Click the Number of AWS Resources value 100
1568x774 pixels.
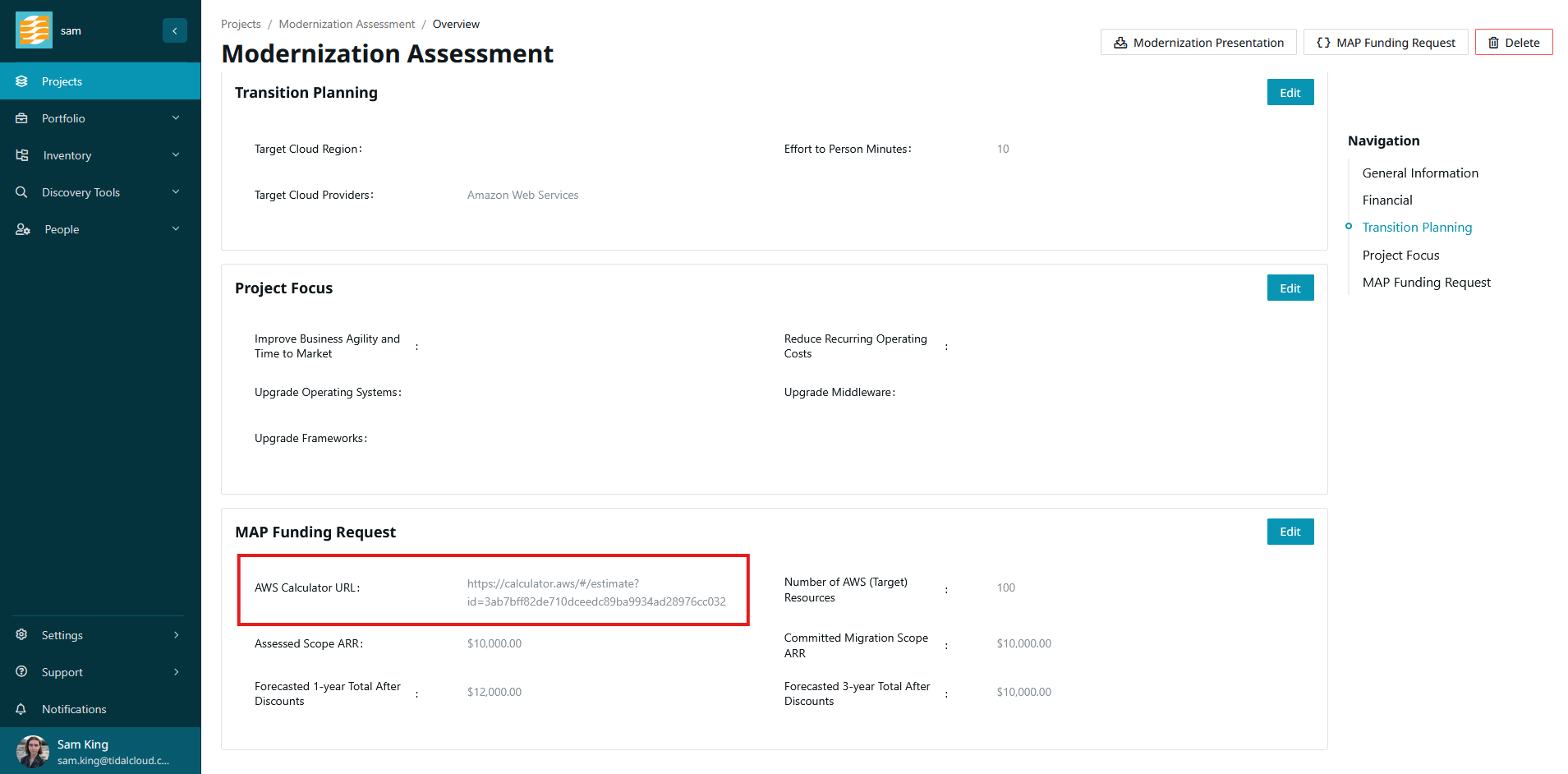point(1005,588)
